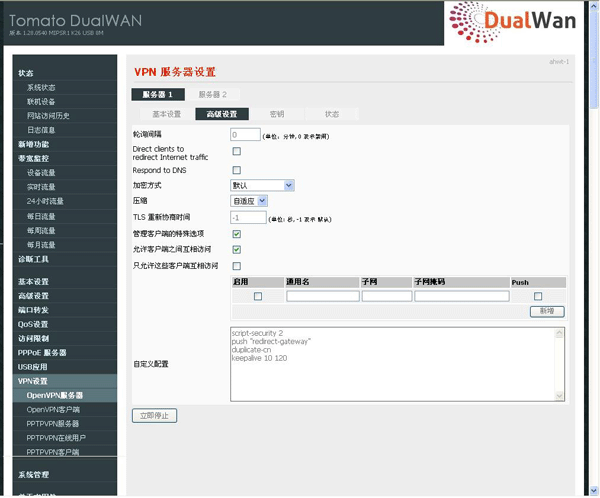This screenshot has width=600, height=498.
Task: Open 诊断工具 in sidebar
Action: click(34, 259)
